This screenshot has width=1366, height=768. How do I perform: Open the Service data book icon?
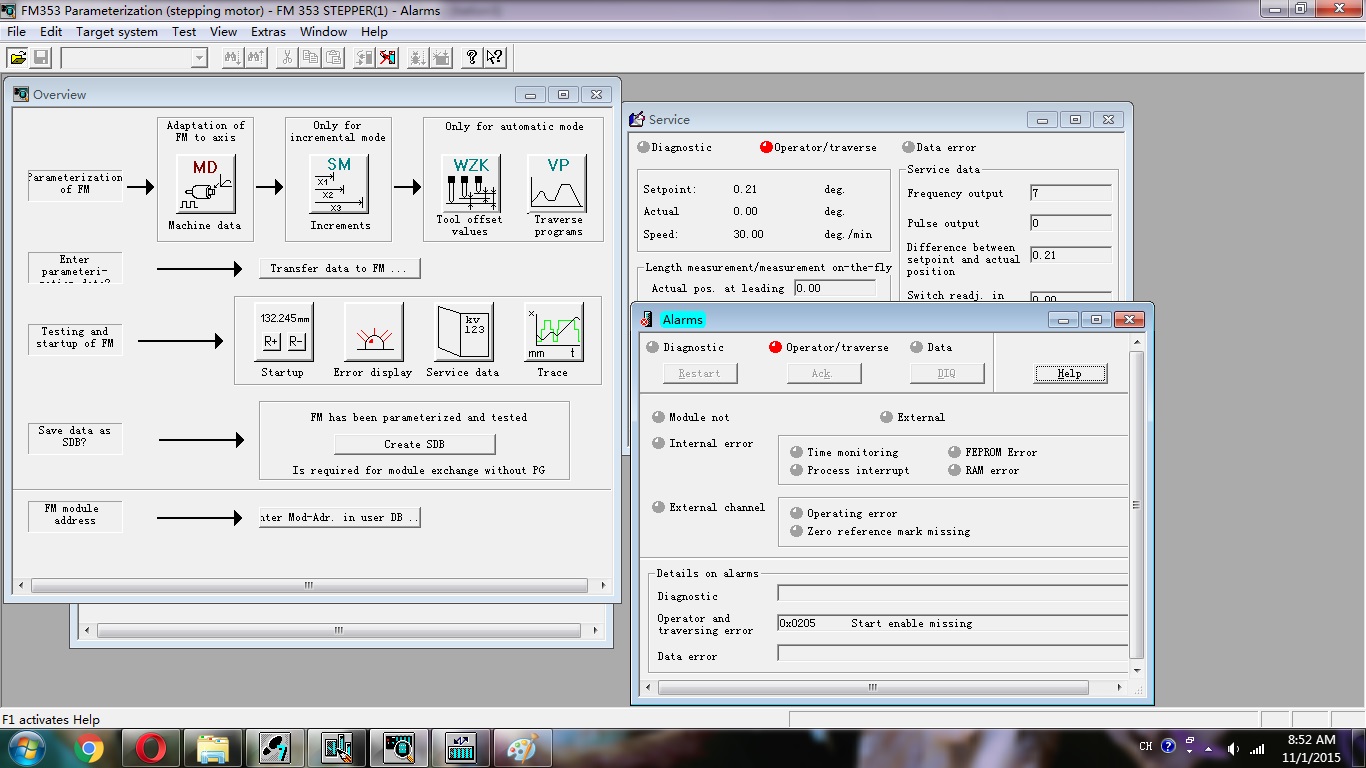[x=463, y=332]
